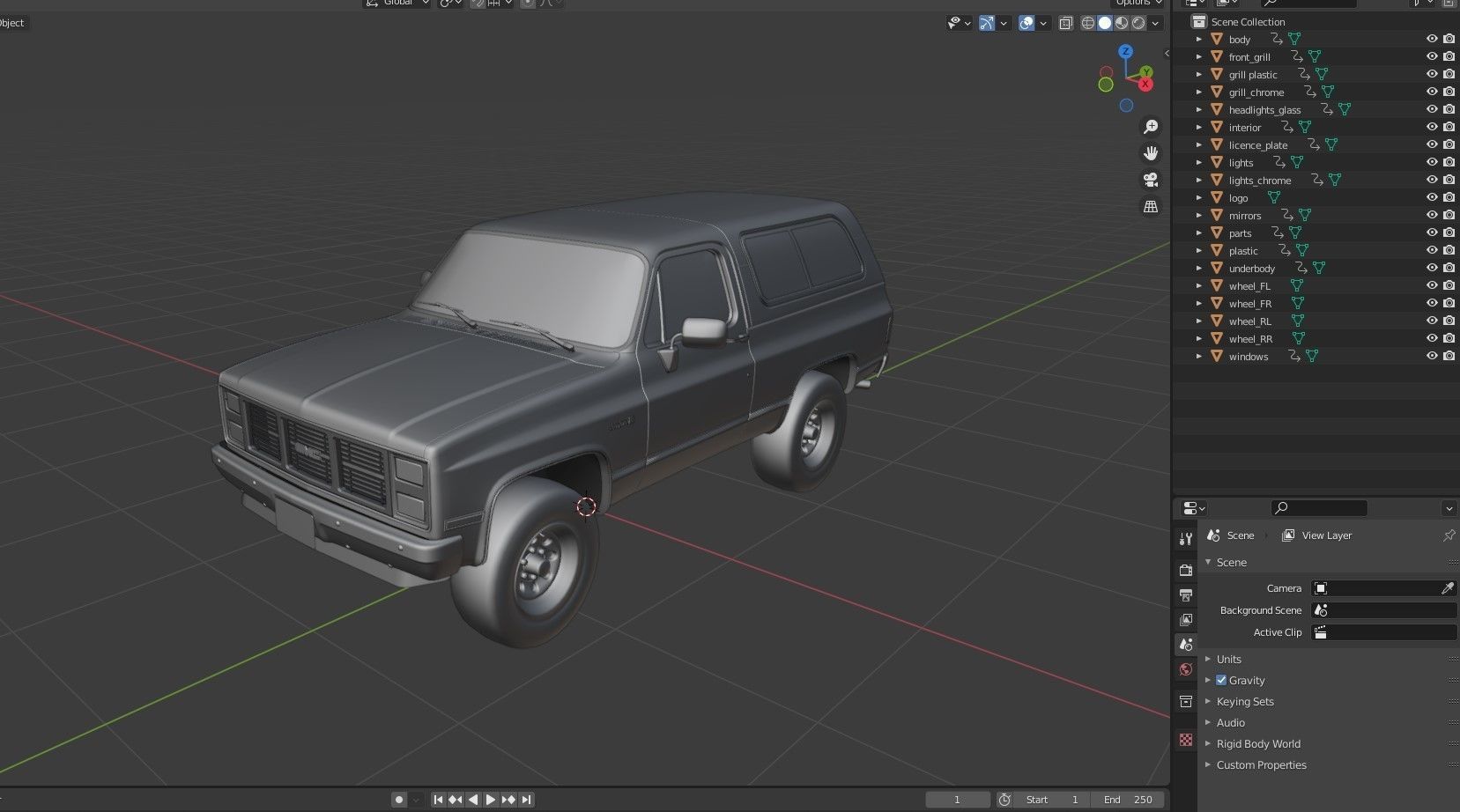Image resolution: width=1460 pixels, height=812 pixels.
Task: Play the animation forward
Action: click(491, 800)
